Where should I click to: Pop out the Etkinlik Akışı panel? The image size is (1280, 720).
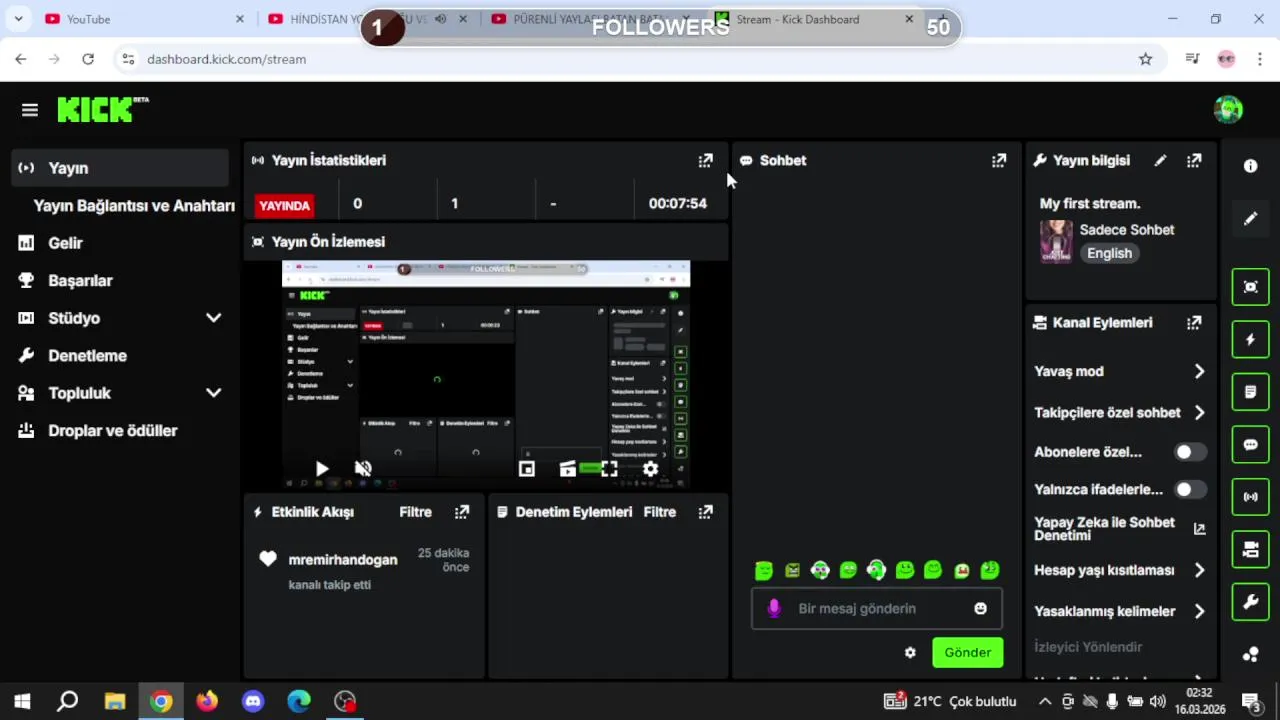pyautogui.click(x=461, y=512)
